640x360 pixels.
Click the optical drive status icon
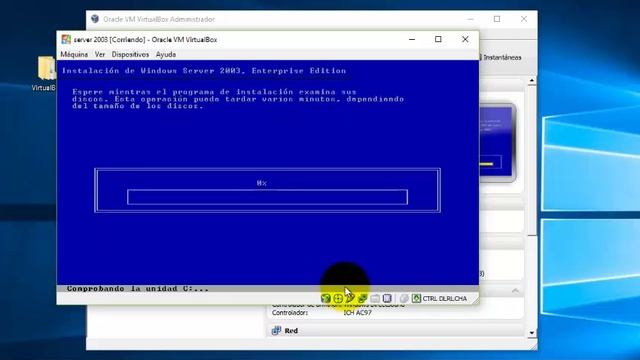pyautogui.click(x=338, y=298)
